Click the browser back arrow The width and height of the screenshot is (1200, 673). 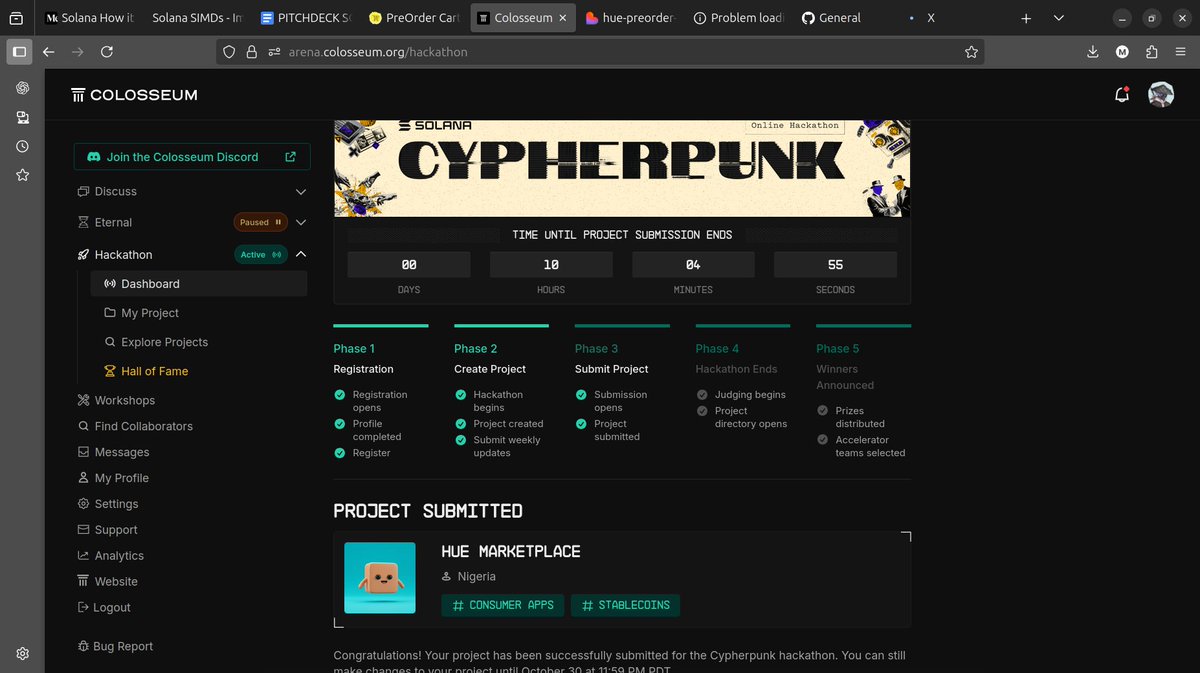[48, 51]
